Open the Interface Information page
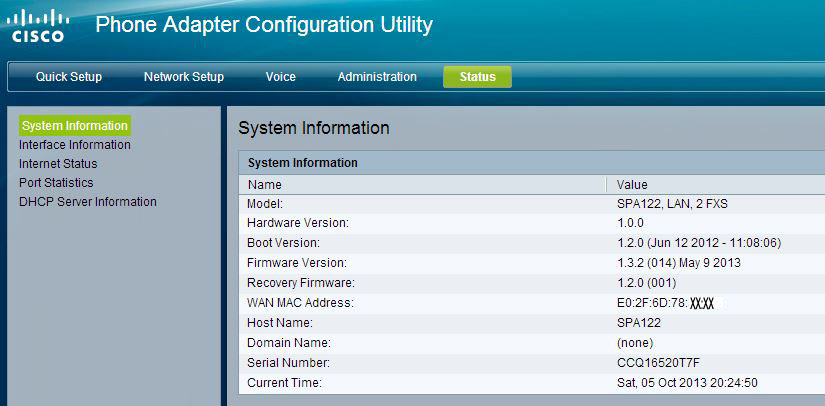The height and width of the screenshot is (406, 825). [x=75, y=145]
